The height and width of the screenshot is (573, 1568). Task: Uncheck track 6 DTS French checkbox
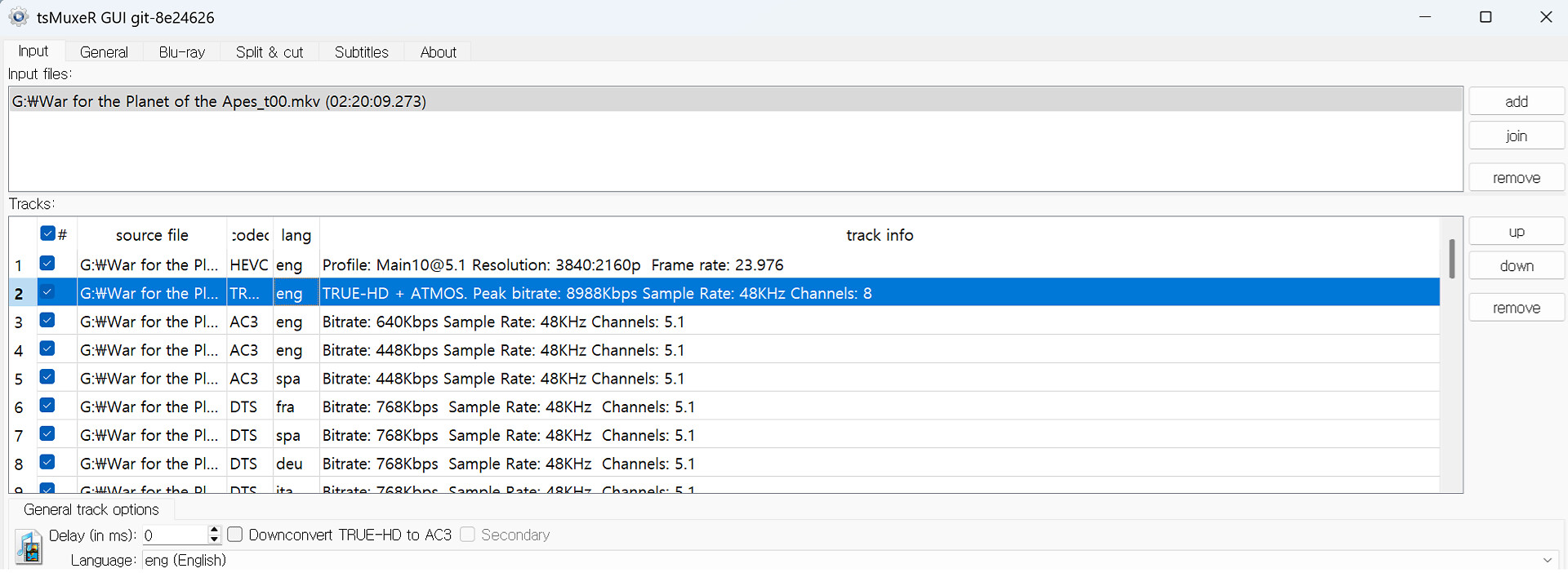tap(47, 406)
